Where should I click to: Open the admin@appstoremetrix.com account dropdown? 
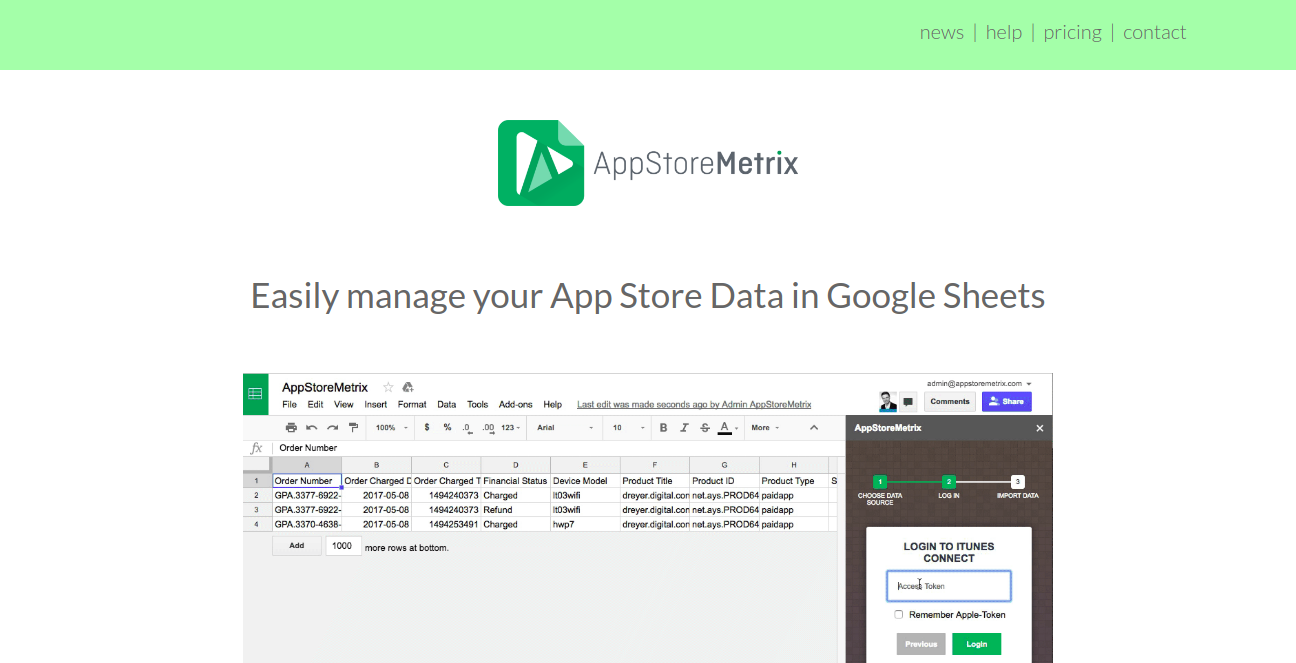click(979, 383)
